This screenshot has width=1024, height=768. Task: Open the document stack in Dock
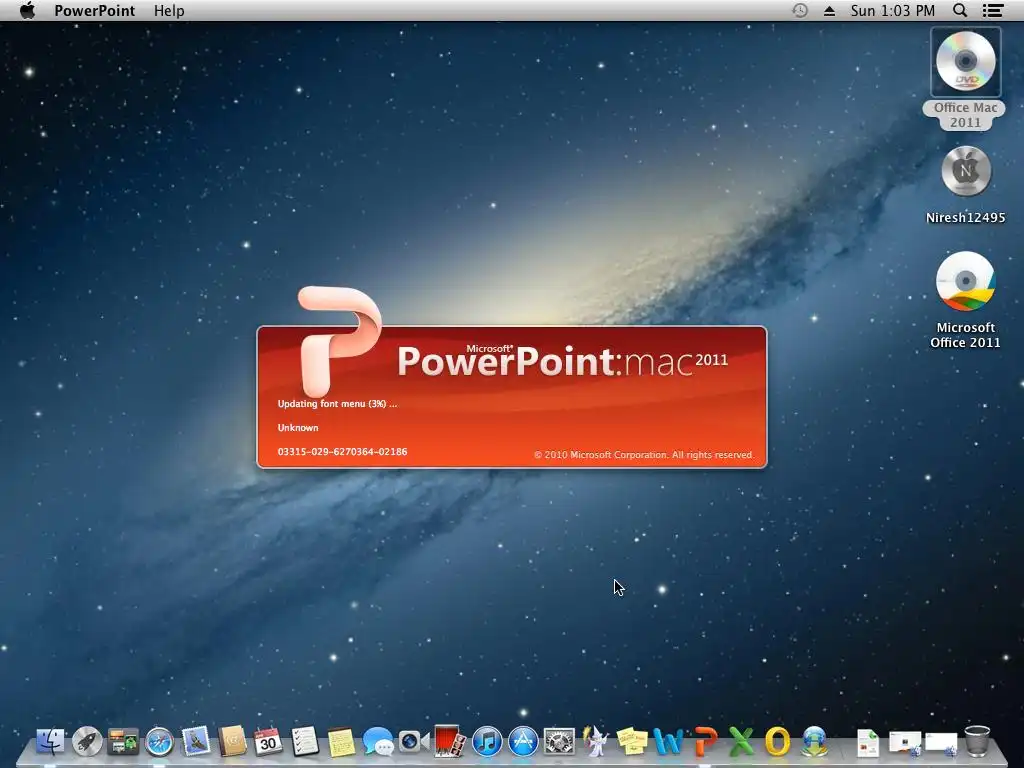click(x=868, y=743)
